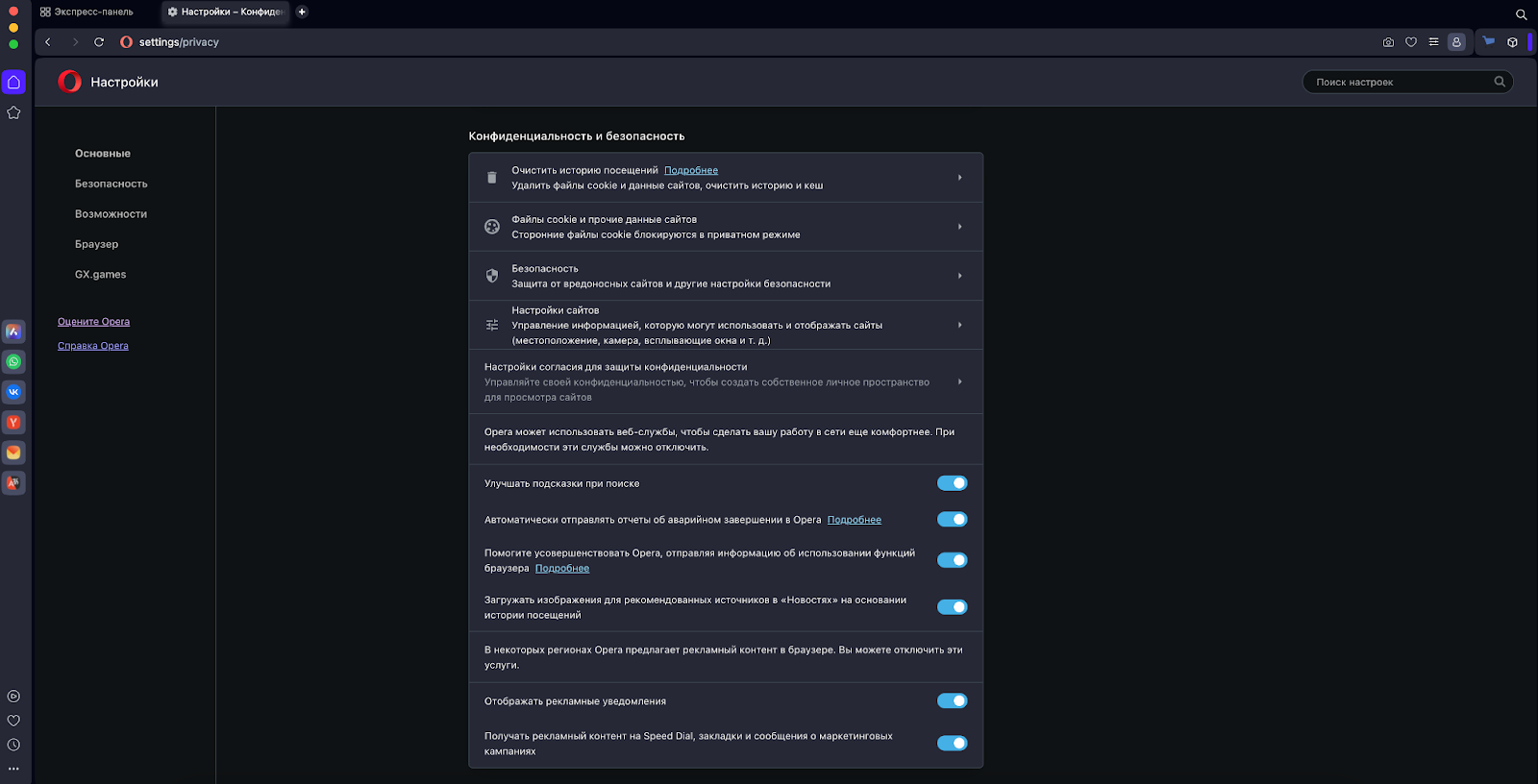Reload the settings page
Screen dimensions: 1538x784
99,42
